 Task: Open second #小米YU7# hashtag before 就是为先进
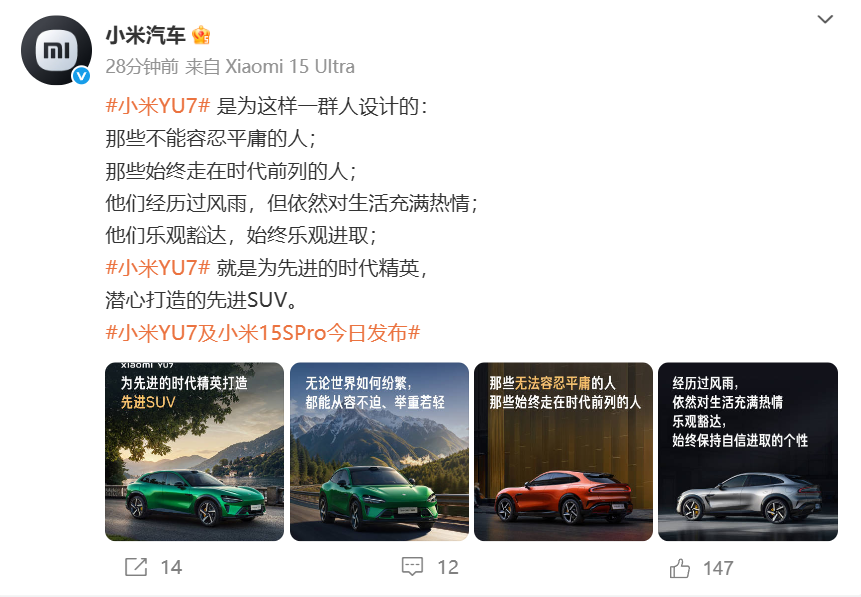[158, 268]
